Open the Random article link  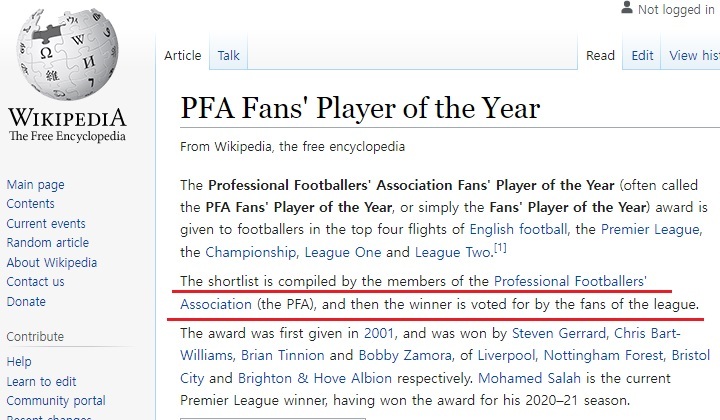[x=48, y=242]
